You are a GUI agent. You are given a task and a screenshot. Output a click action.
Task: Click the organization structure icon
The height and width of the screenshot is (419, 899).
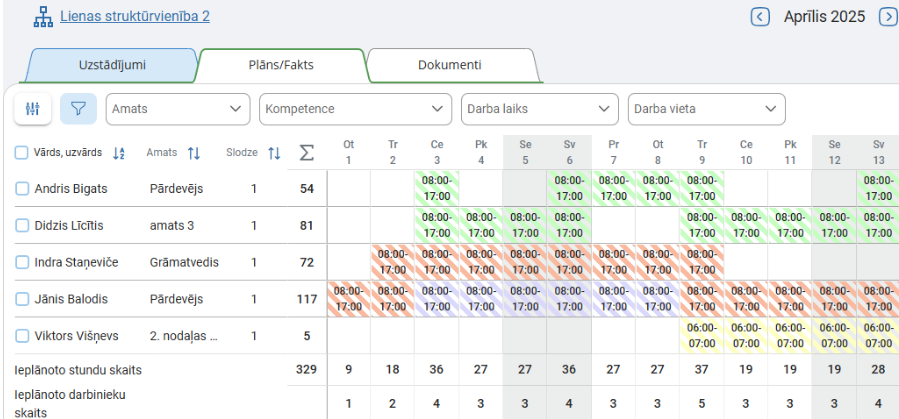pos(43,17)
